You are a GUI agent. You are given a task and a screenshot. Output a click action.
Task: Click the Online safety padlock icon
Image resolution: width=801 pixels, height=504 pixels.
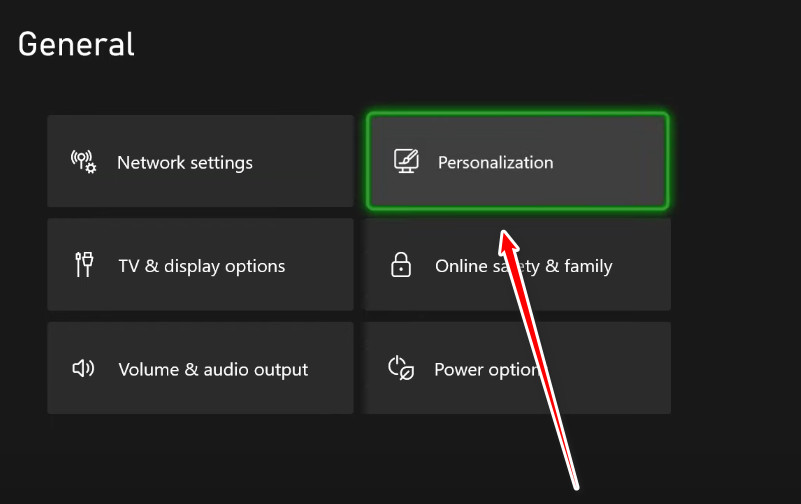[400, 265]
